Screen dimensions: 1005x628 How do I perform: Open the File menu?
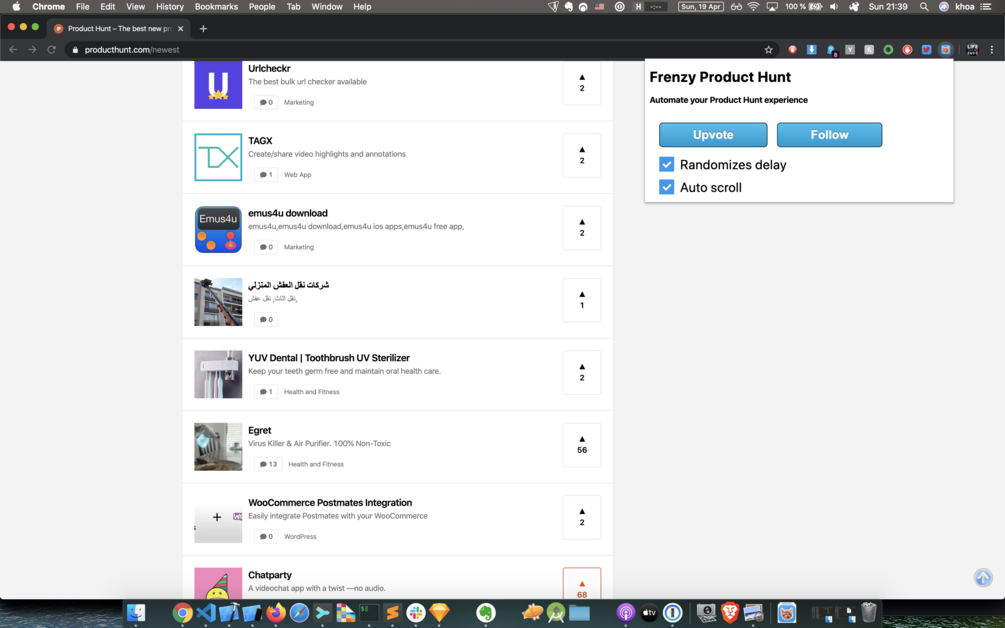[x=83, y=6]
